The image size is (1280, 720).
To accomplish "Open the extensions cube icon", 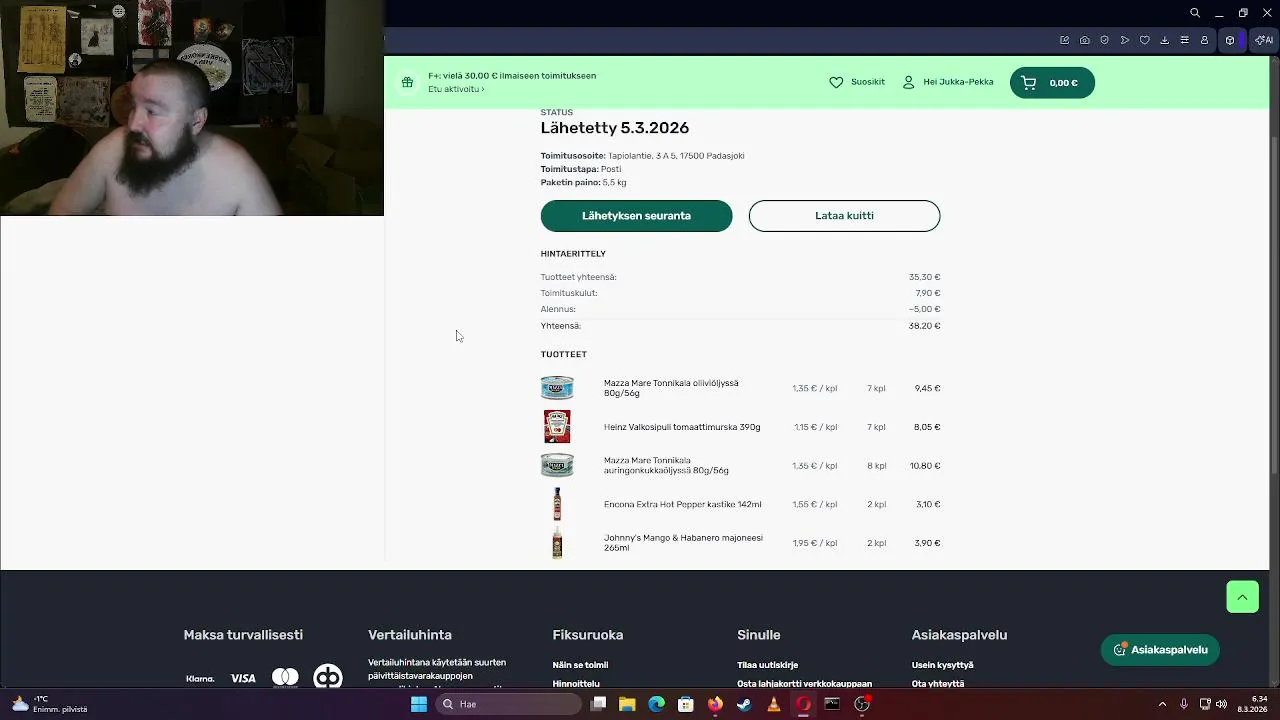I will [x=1231, y=40].
